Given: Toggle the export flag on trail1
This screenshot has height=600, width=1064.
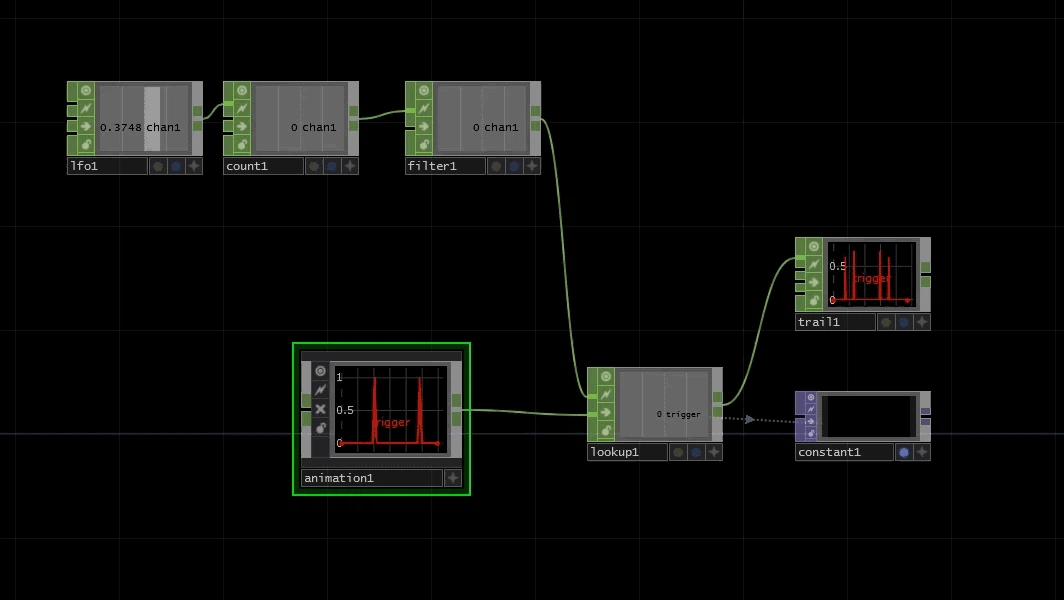Looking at the screenshot, I should pos(886,322).
